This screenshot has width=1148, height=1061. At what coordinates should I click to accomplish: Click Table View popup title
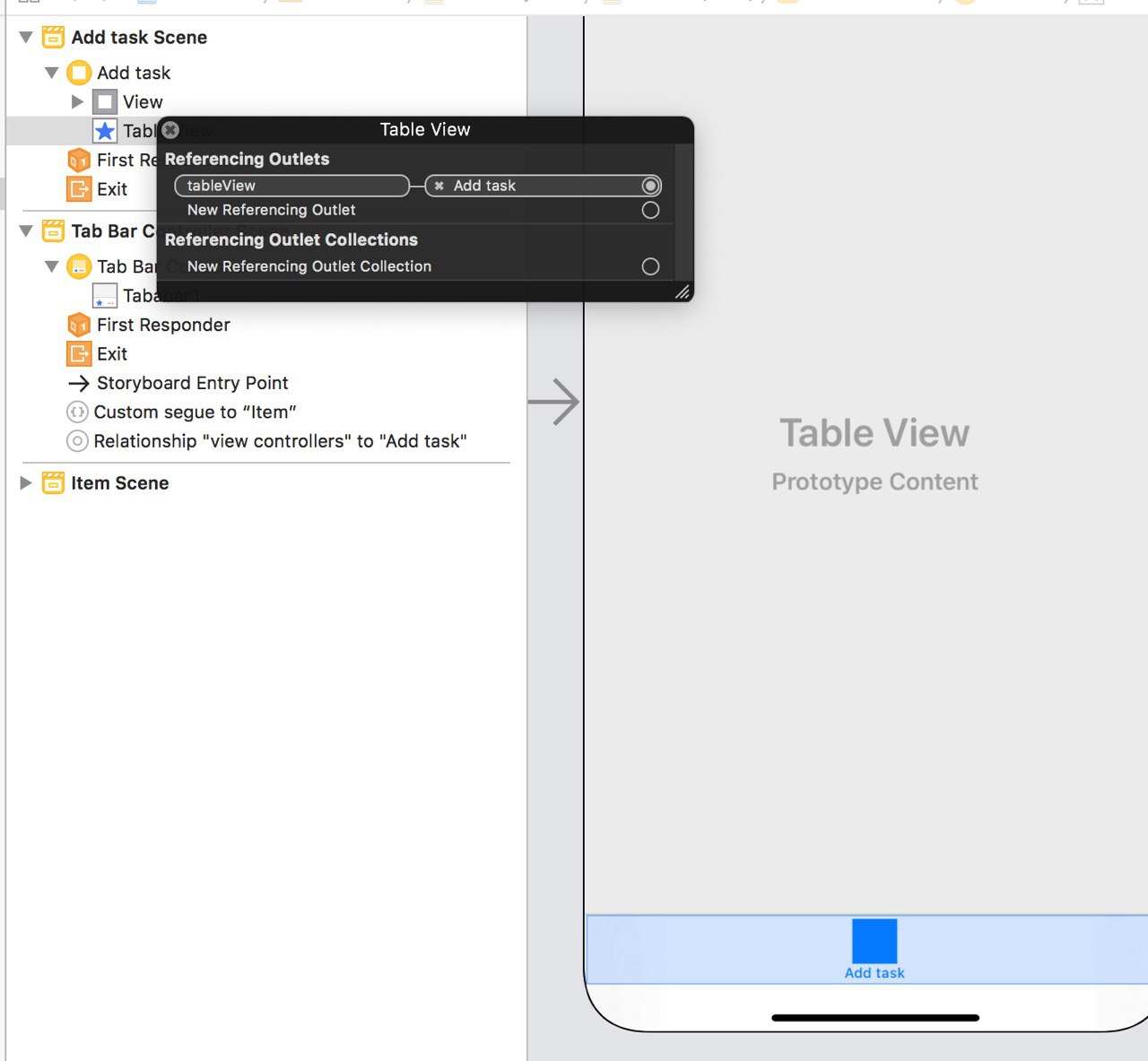click(425, 130)
